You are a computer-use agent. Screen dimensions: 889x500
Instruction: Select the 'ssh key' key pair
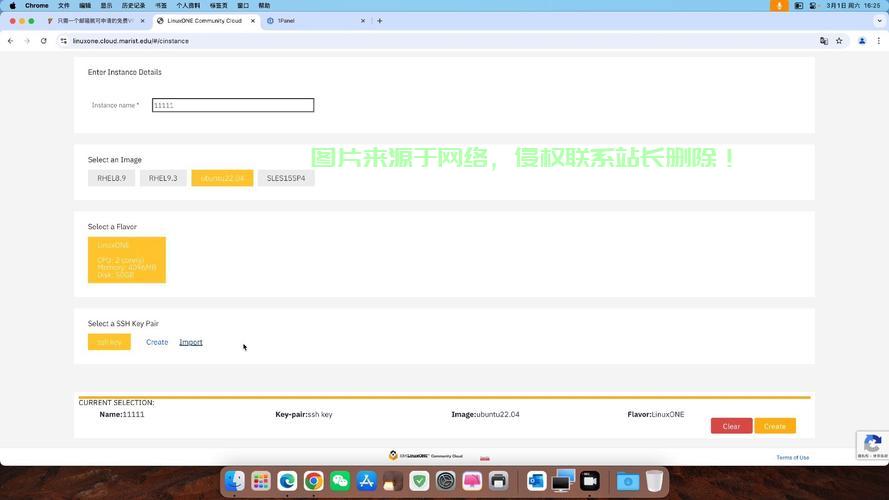coord(109,342)
